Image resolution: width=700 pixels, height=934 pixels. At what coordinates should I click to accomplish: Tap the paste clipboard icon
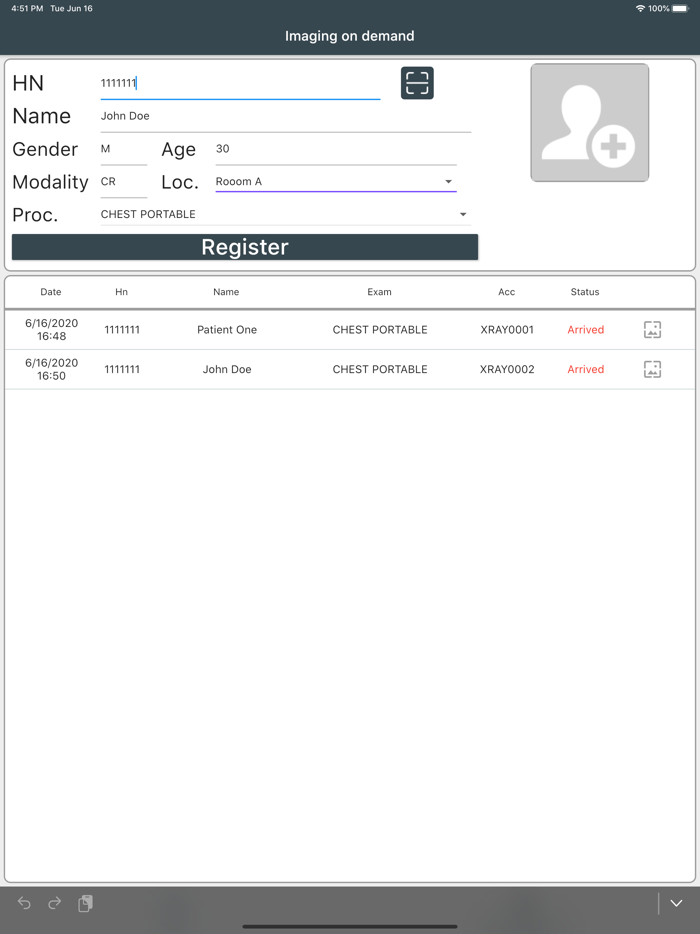(85, 903)
